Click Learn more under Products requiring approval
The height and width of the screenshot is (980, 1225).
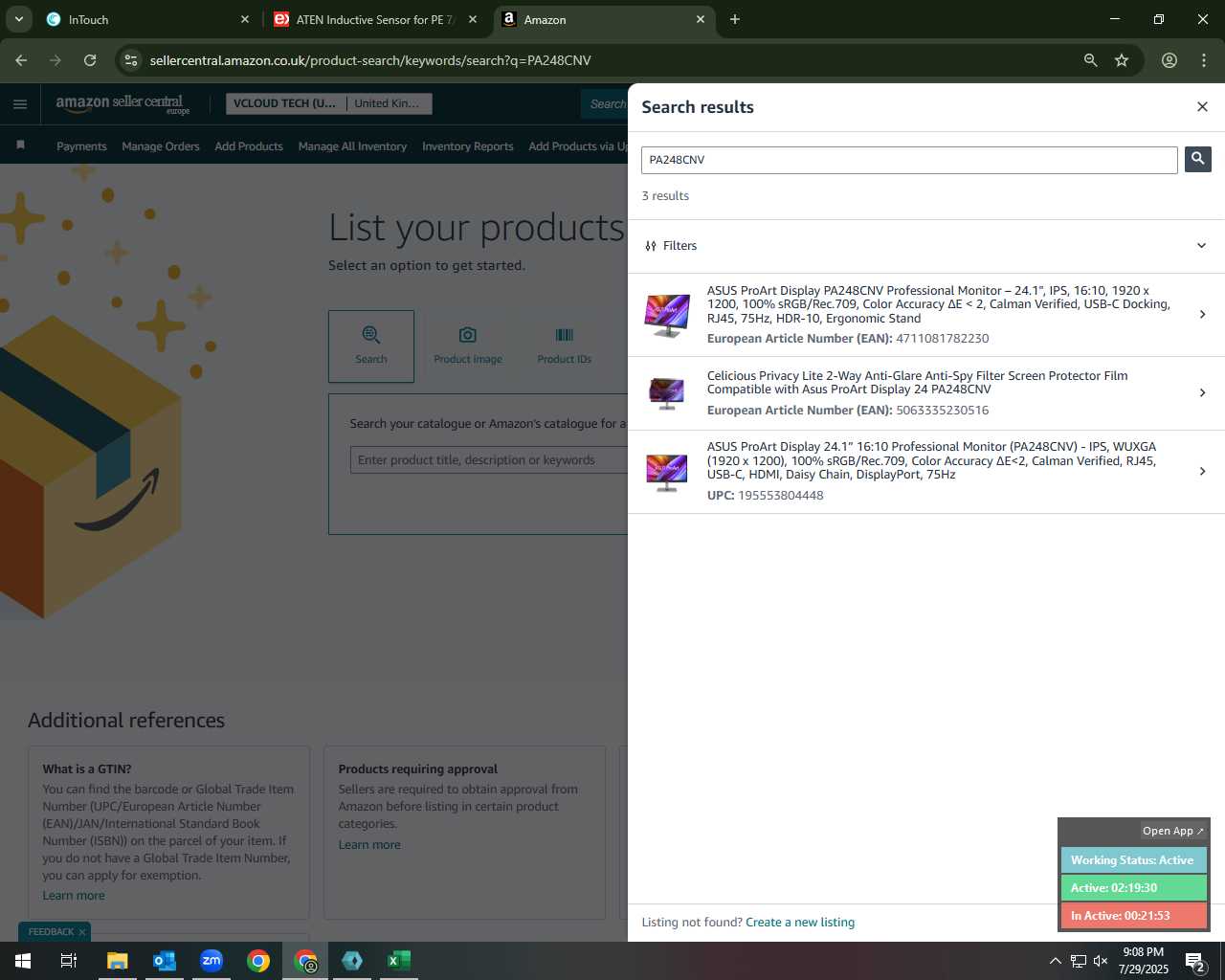pos(369,845)
